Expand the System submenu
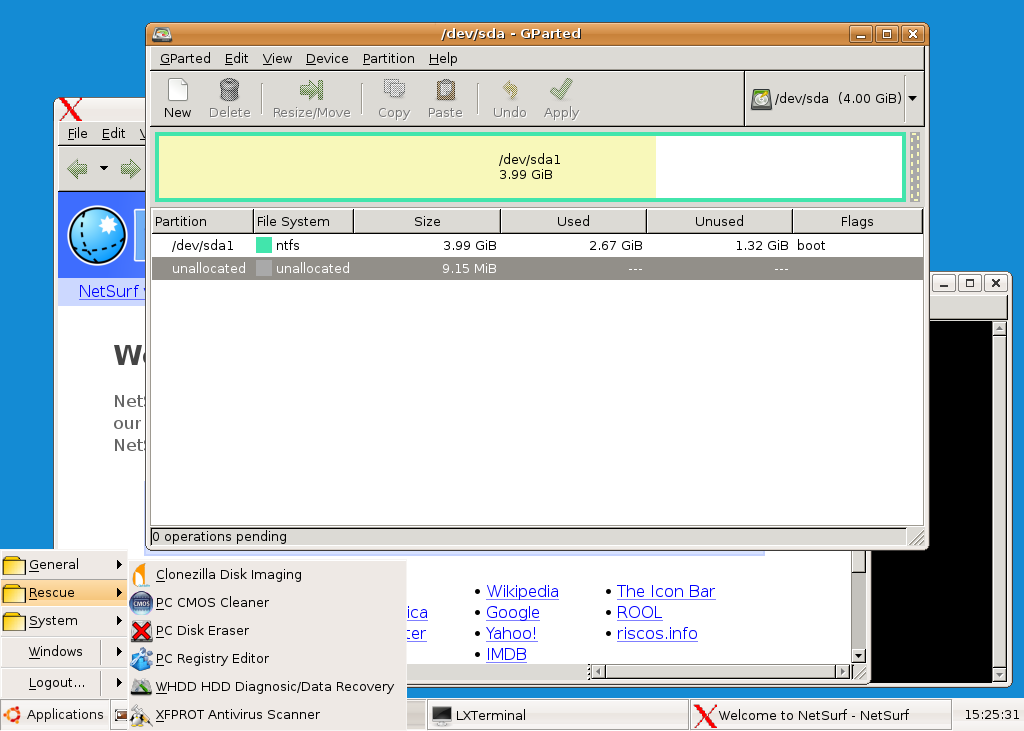The height and width of the screenshot is (731, 1024). 64,621
